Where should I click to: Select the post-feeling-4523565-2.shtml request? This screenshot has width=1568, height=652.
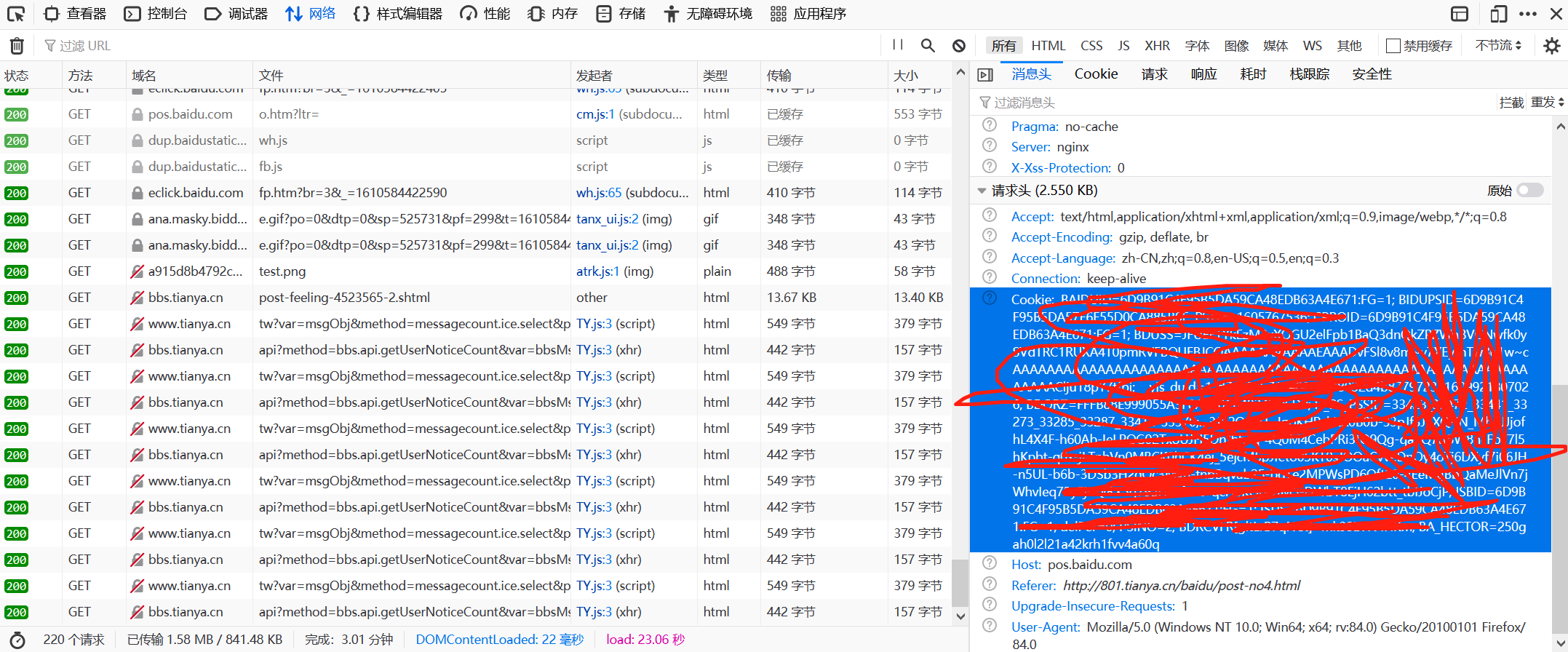point(476,298)
